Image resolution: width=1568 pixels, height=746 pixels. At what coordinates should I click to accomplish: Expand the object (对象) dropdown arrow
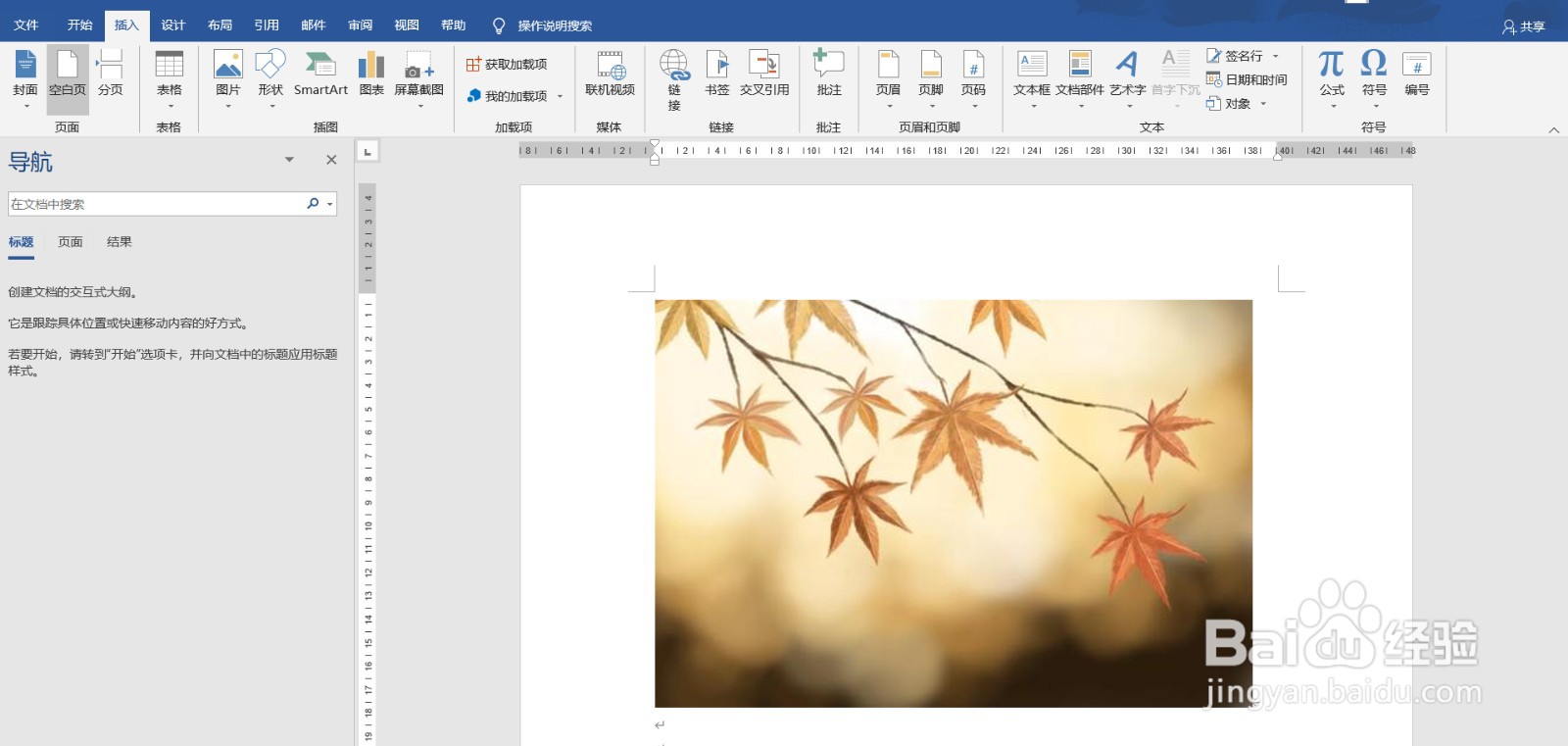click(x=1263, y=103)
